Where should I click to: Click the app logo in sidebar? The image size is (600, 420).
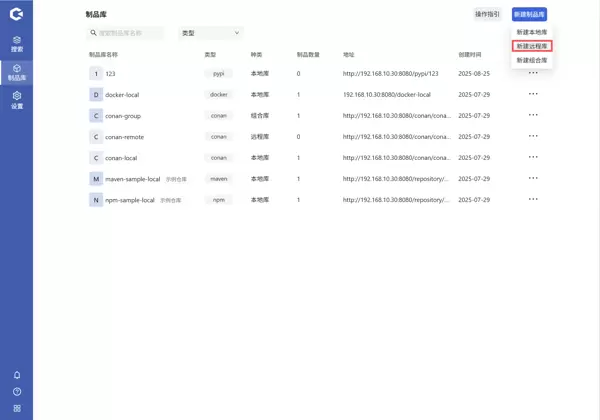coord(16,14)
